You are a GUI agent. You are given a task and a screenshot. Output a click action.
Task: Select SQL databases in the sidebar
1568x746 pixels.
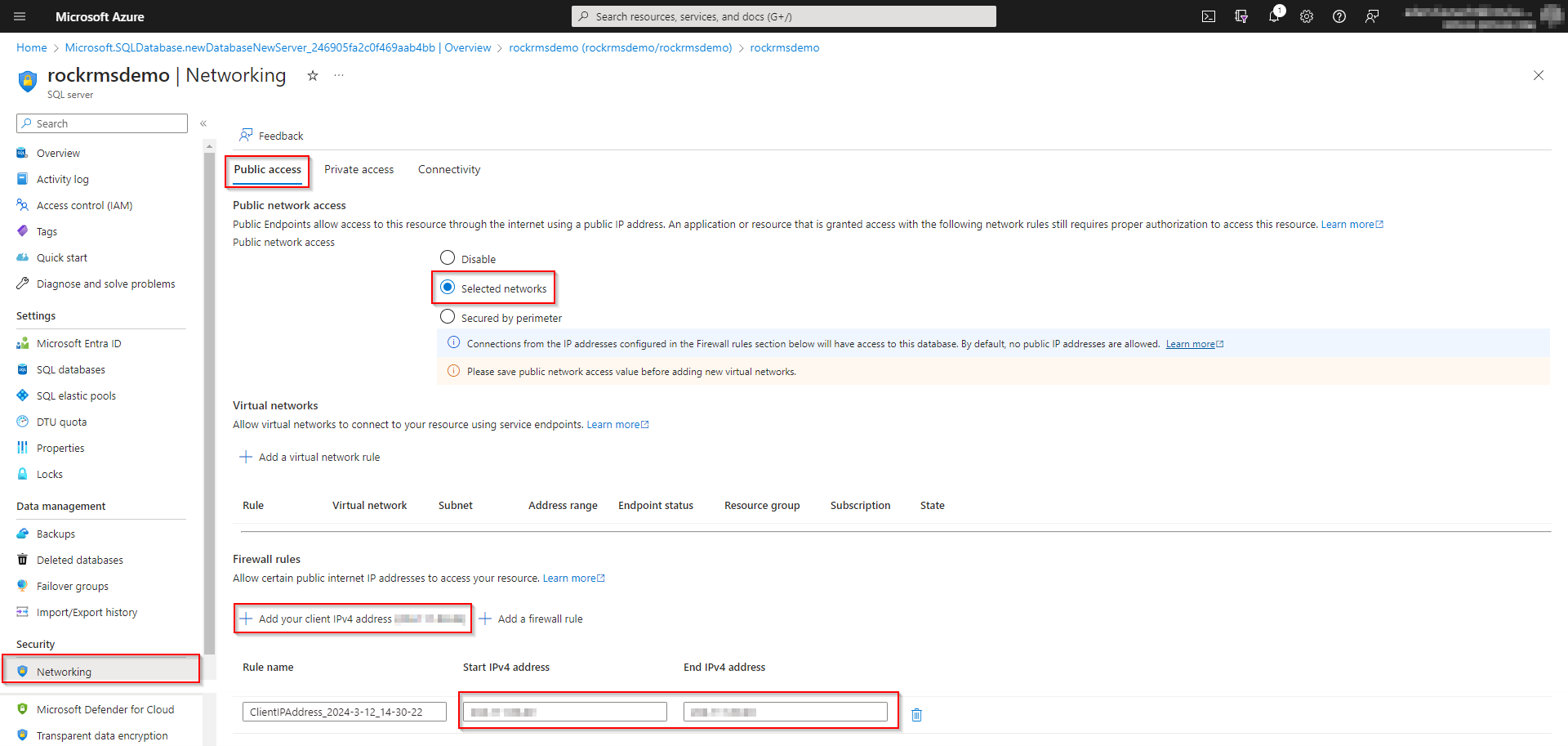click(x=71, y=369)
